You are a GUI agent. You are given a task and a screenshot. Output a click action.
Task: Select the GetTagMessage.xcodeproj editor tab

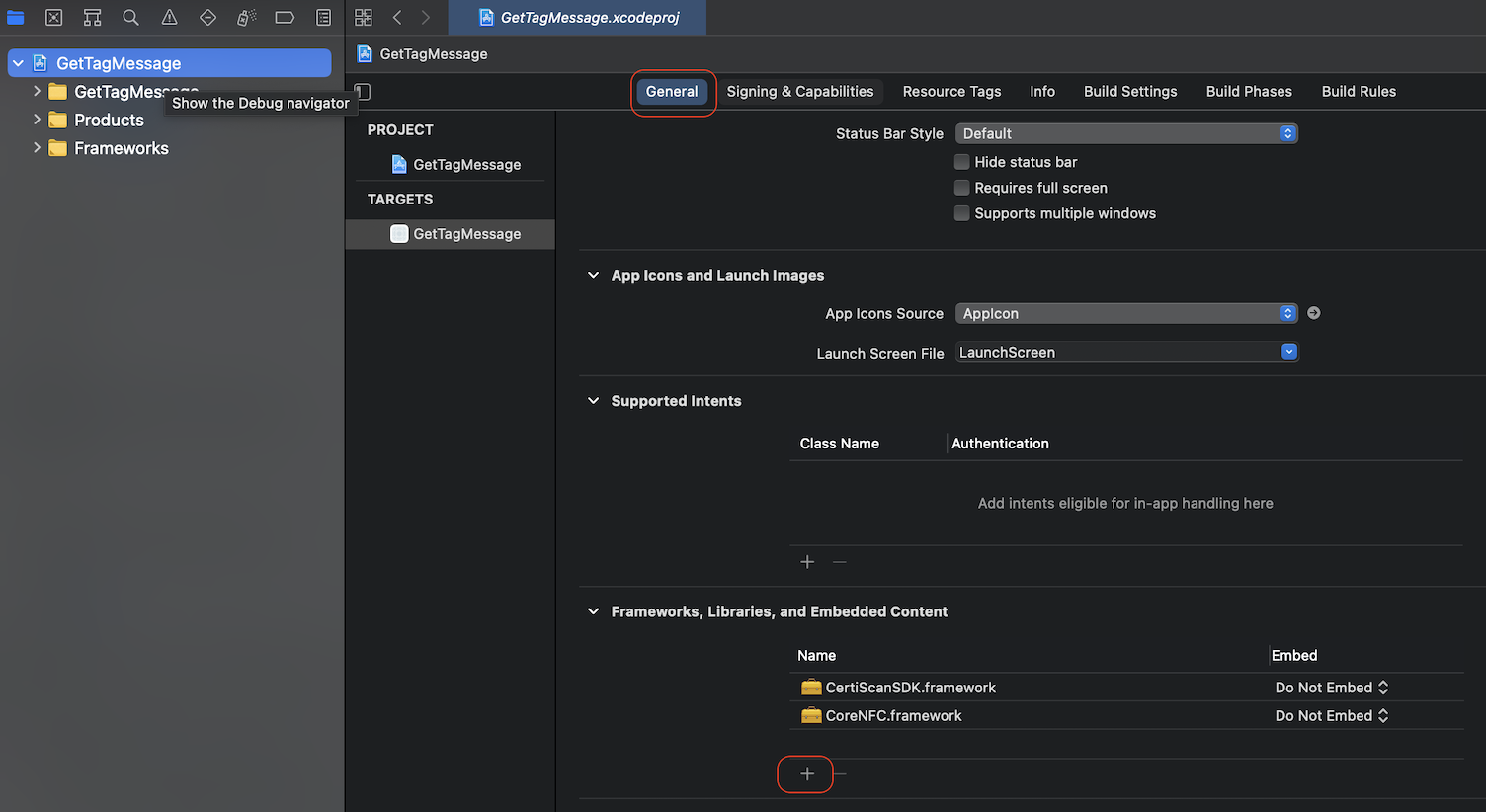click(x=578, y=18)
